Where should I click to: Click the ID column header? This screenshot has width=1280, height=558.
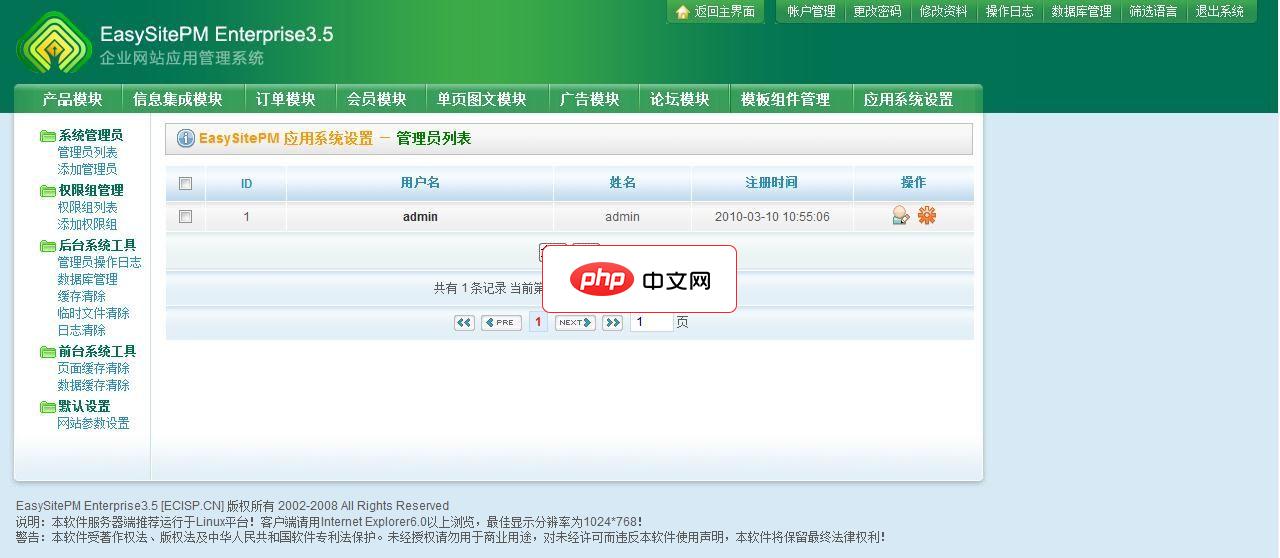[x=246, y=183]
